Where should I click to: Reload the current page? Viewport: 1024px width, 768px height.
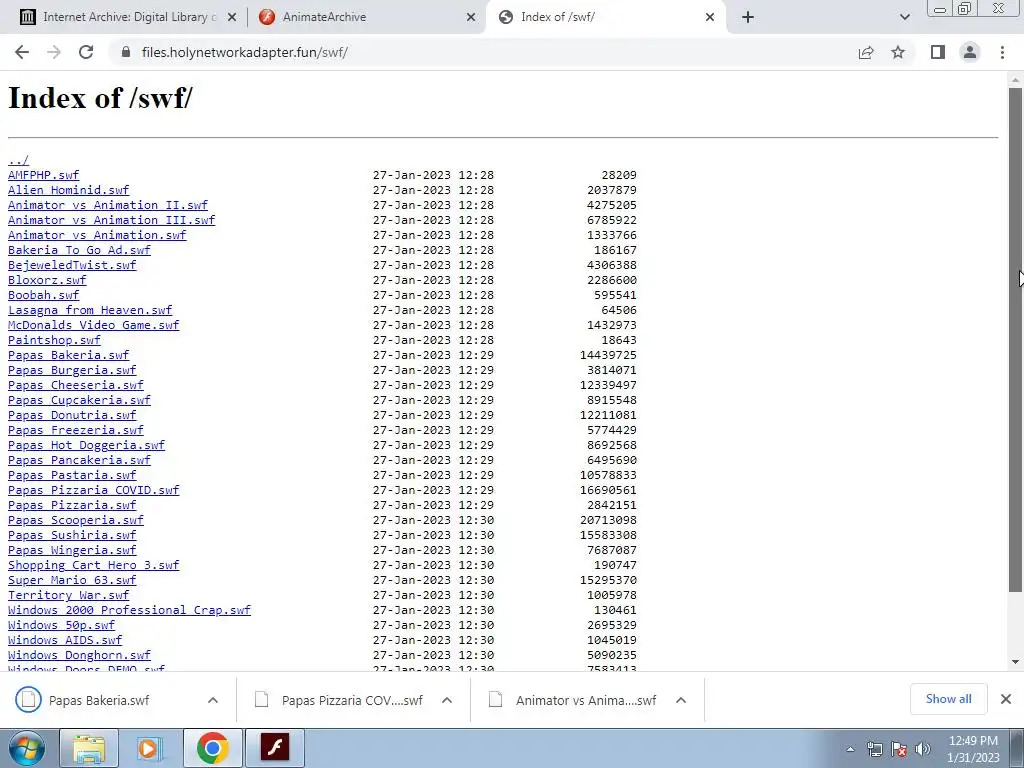(86, 52)
